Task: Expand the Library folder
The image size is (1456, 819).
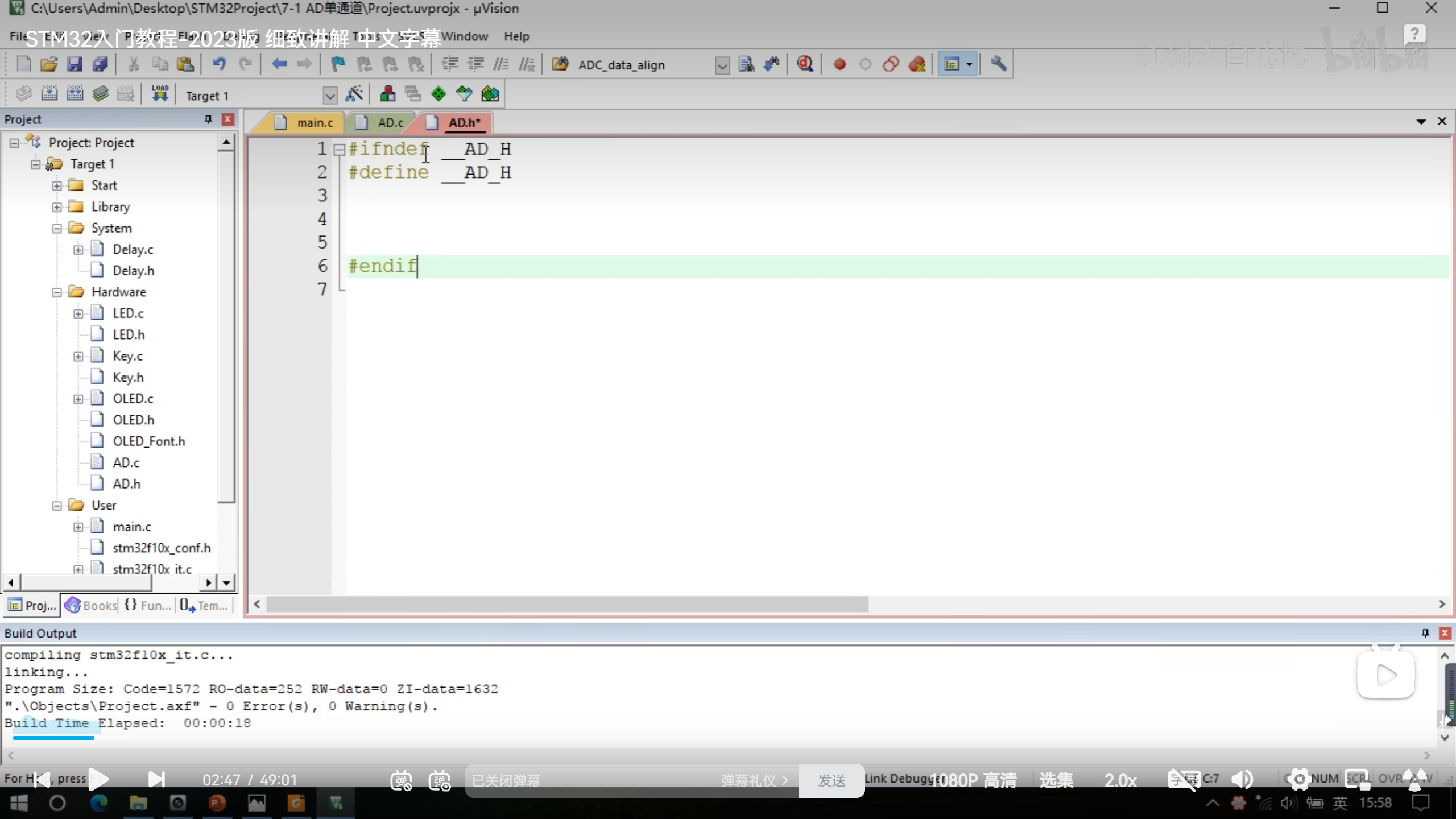Action: 57,207
